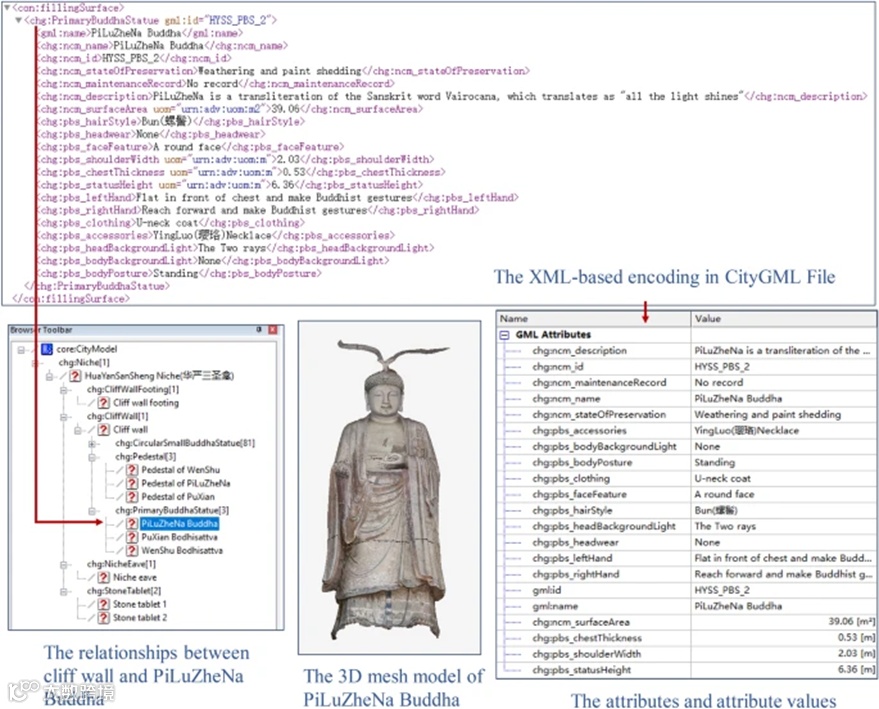Select the Stone tablet 2 item

click(140, 618)
